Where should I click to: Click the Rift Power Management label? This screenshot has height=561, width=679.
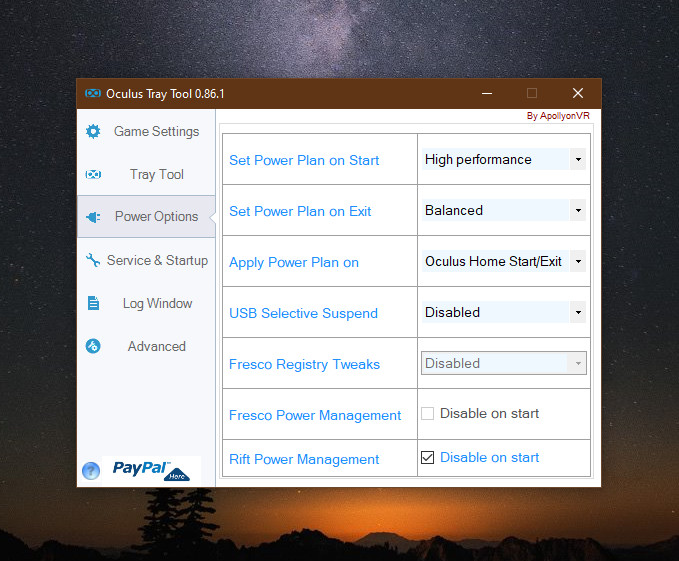tap(304, 459)
